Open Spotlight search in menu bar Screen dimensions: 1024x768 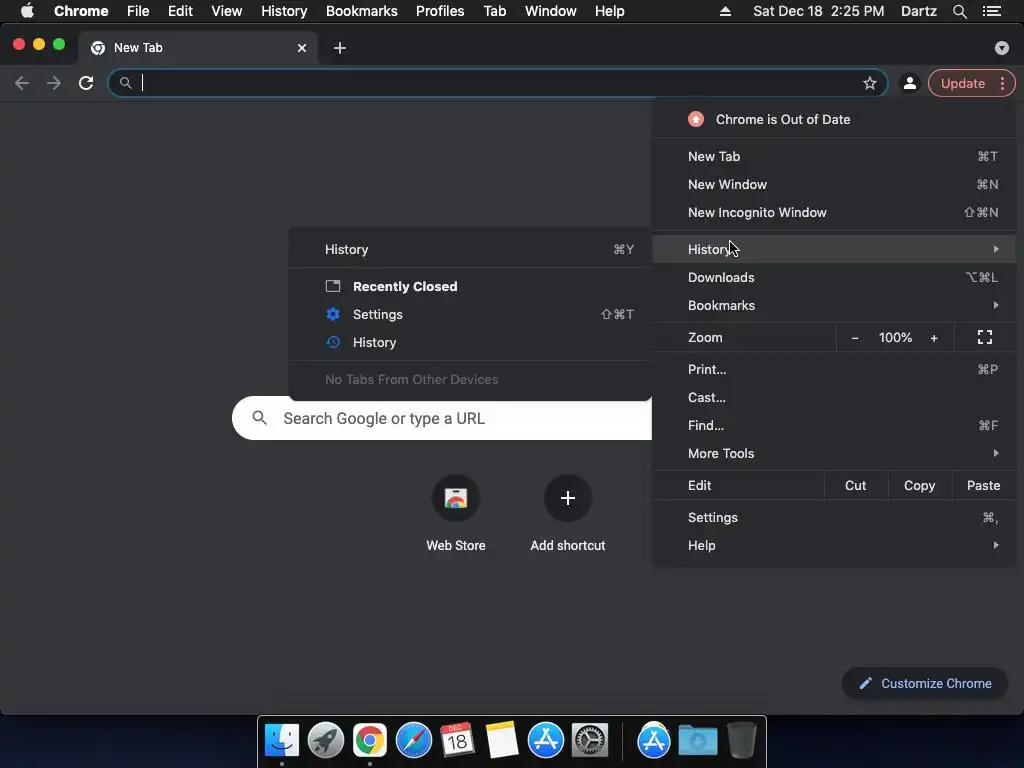point(959,11)
